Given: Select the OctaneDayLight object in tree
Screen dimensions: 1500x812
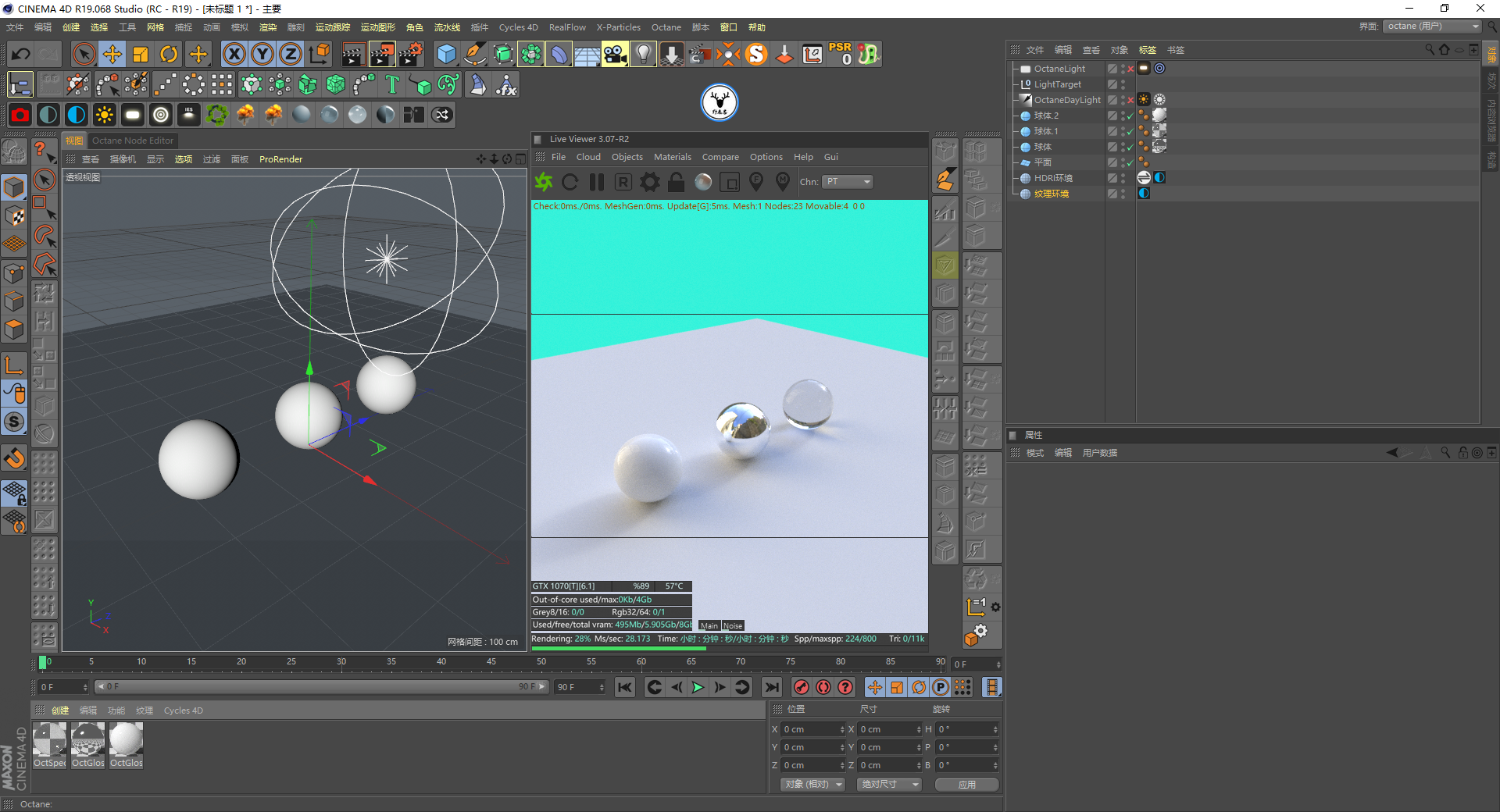Looking at the screenshot, I should click(1067, 100).
